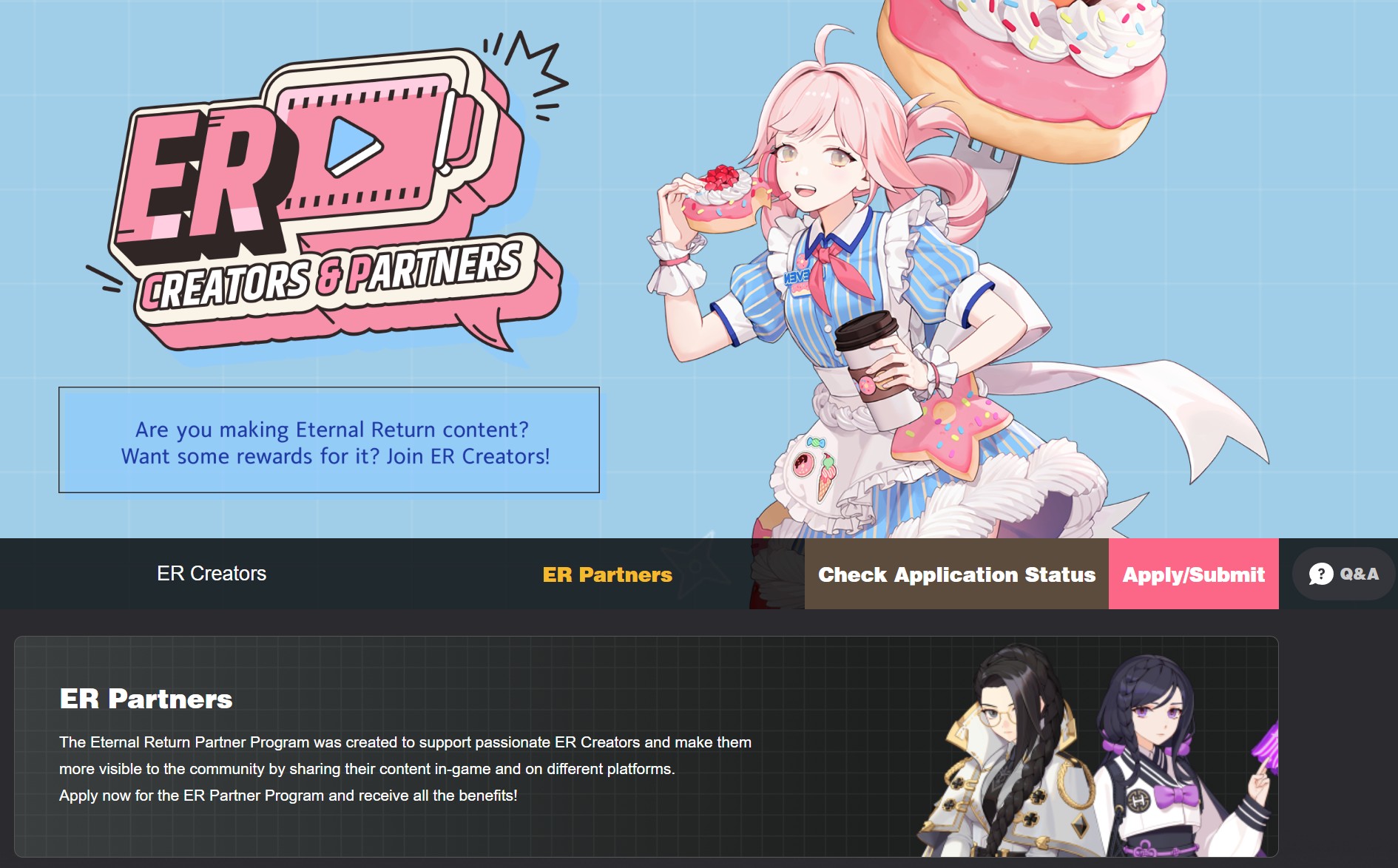The height and width of the screenshot is (868, 1398).
Task: Click the pink Apply/Submit button
Action: tap(1194, 574)
